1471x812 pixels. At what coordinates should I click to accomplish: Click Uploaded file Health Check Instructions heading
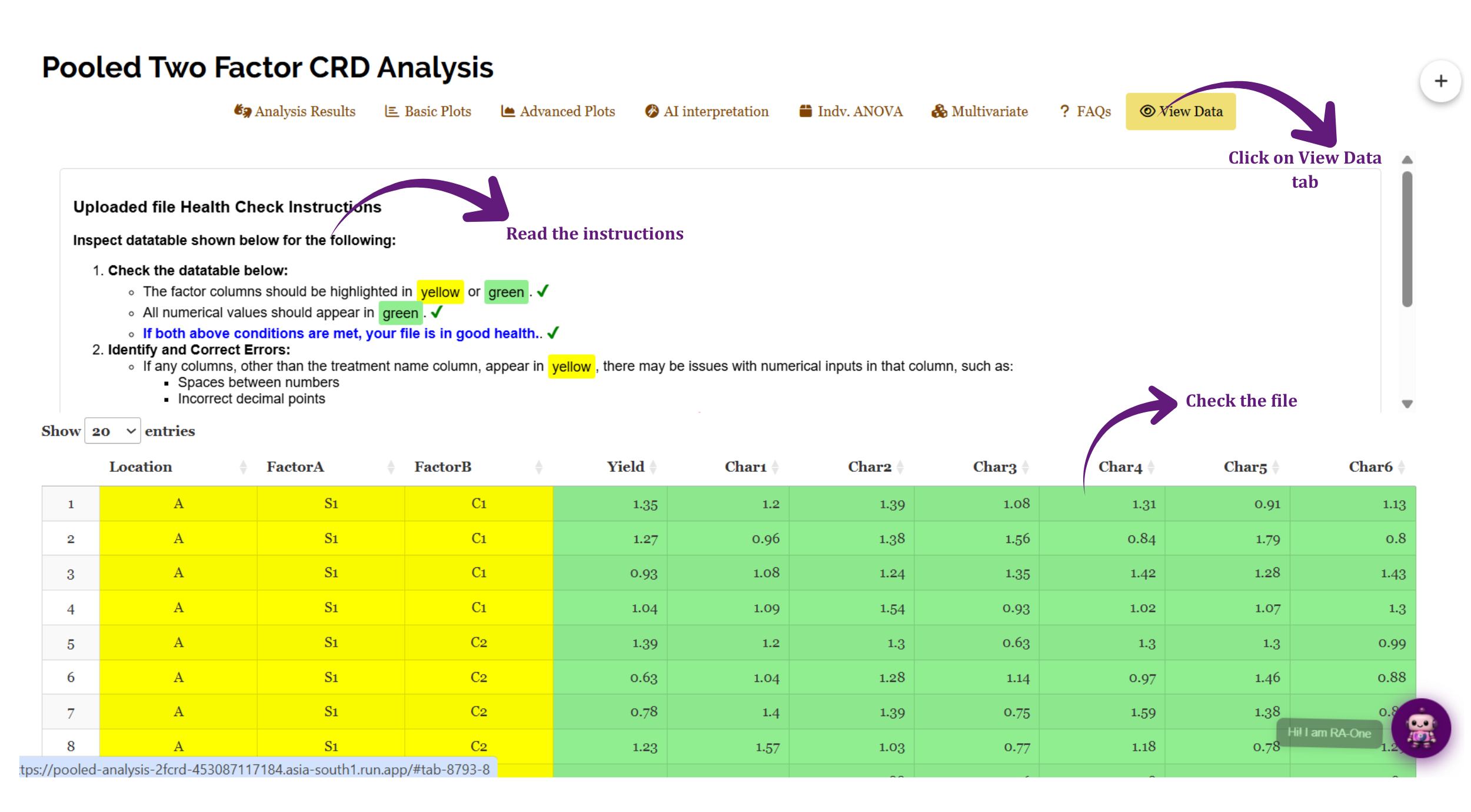[227, 207]
